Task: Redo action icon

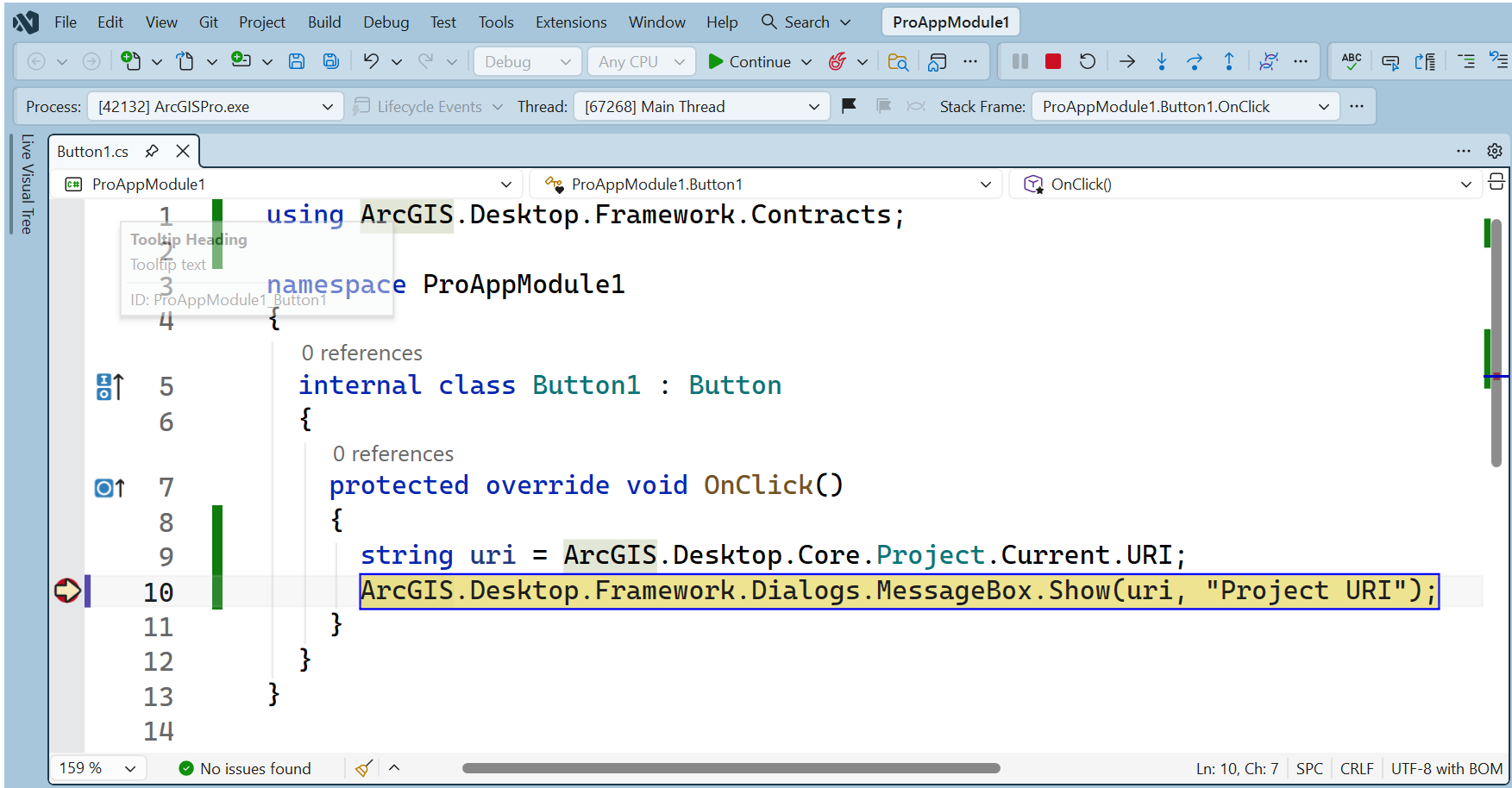Action: point(426,61)
